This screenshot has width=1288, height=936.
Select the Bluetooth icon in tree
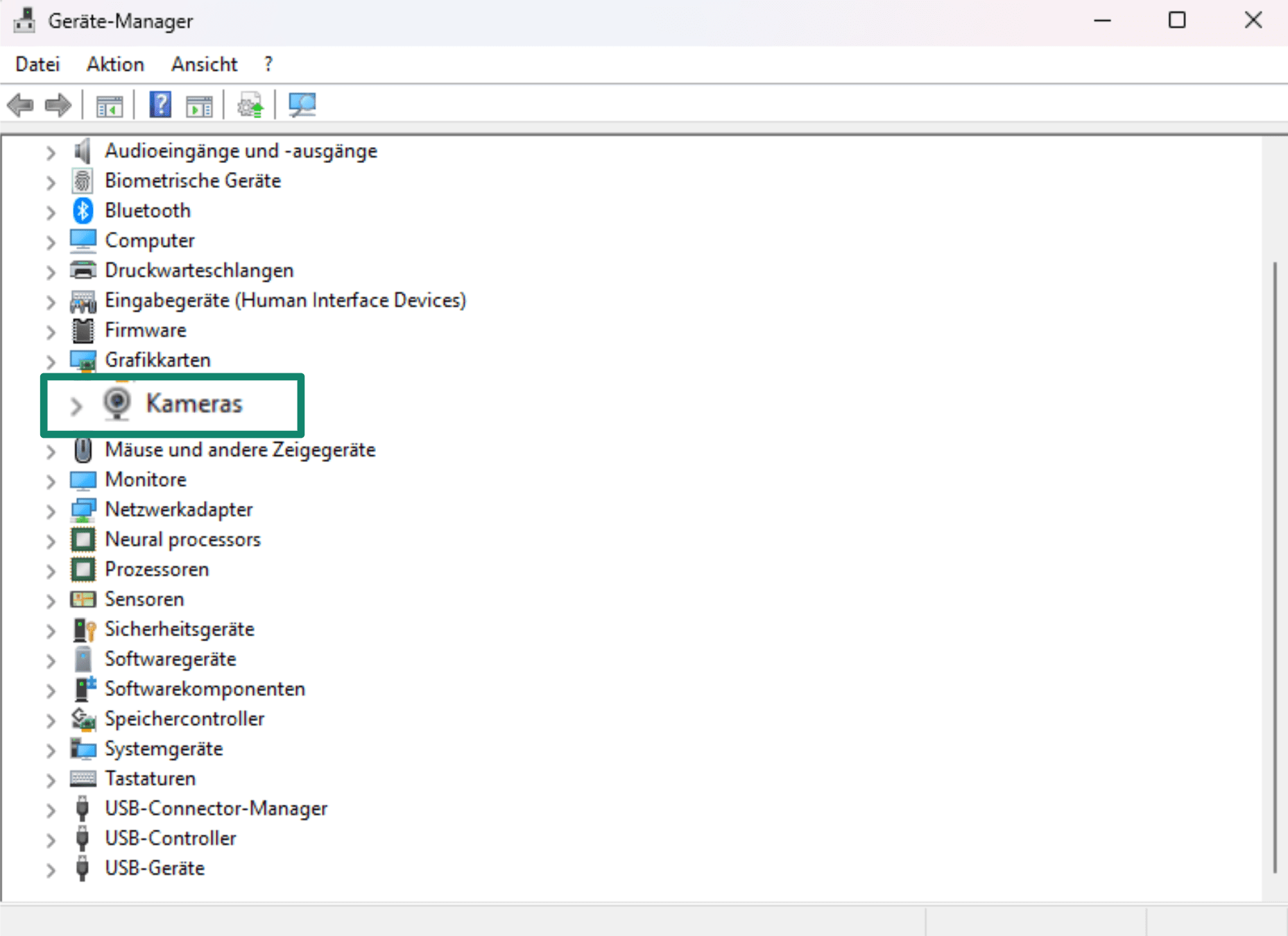point(83,210)
